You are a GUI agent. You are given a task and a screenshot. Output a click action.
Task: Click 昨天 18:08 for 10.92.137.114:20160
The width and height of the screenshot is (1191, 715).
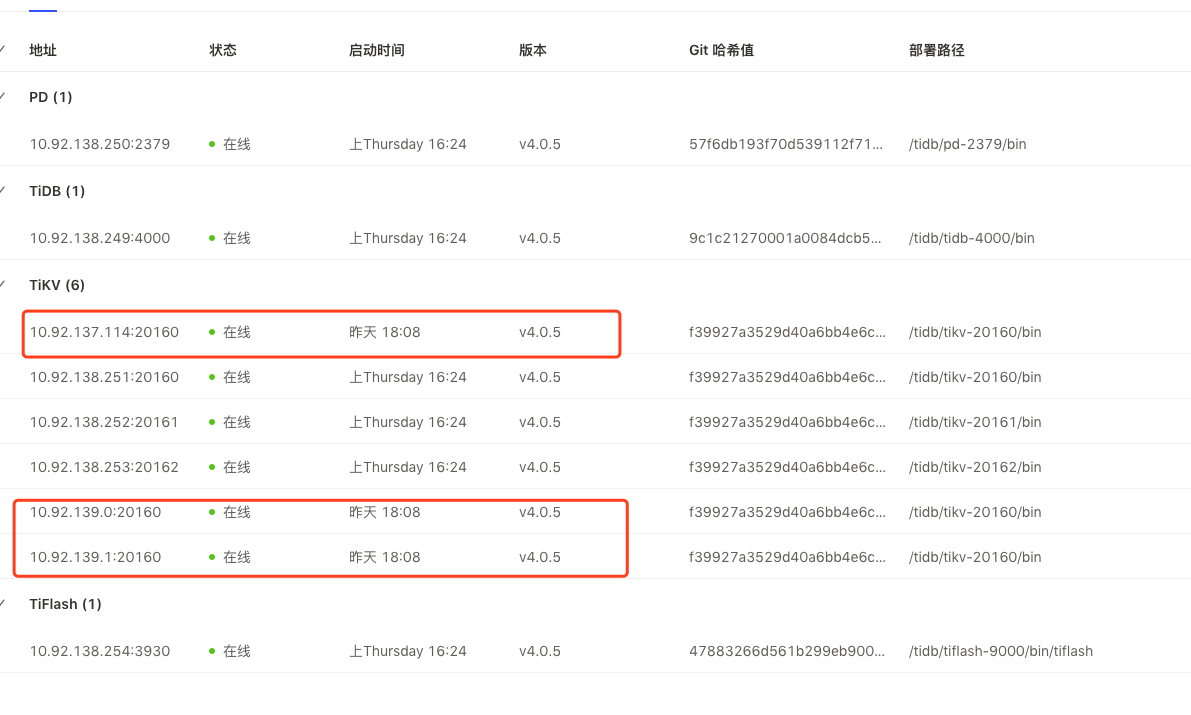[x=384, y=332]
